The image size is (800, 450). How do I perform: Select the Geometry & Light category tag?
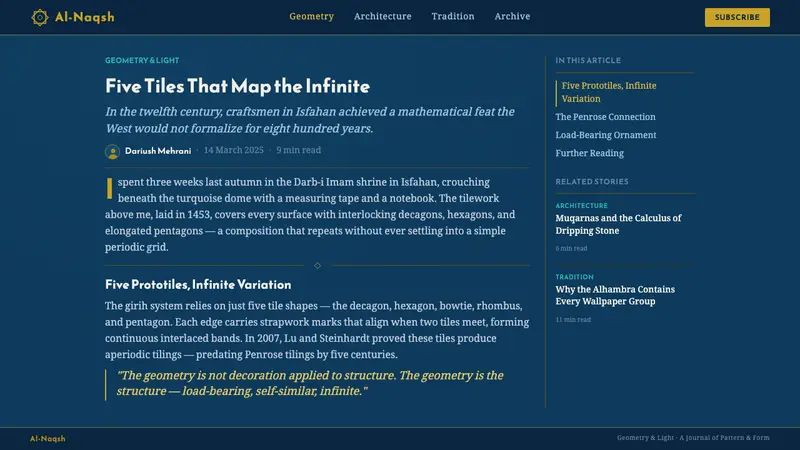(142, 60)
